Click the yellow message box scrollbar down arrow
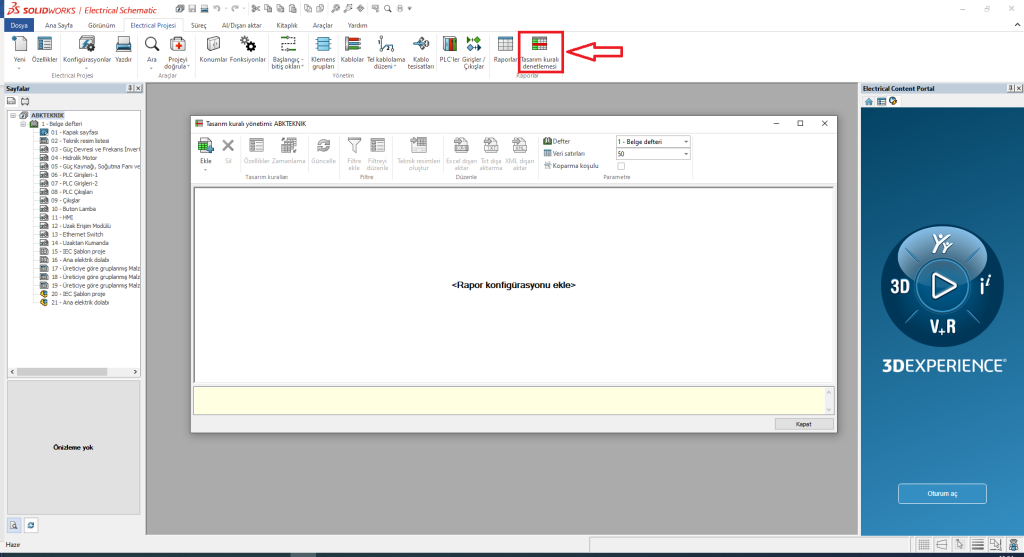 click(829, 409)
